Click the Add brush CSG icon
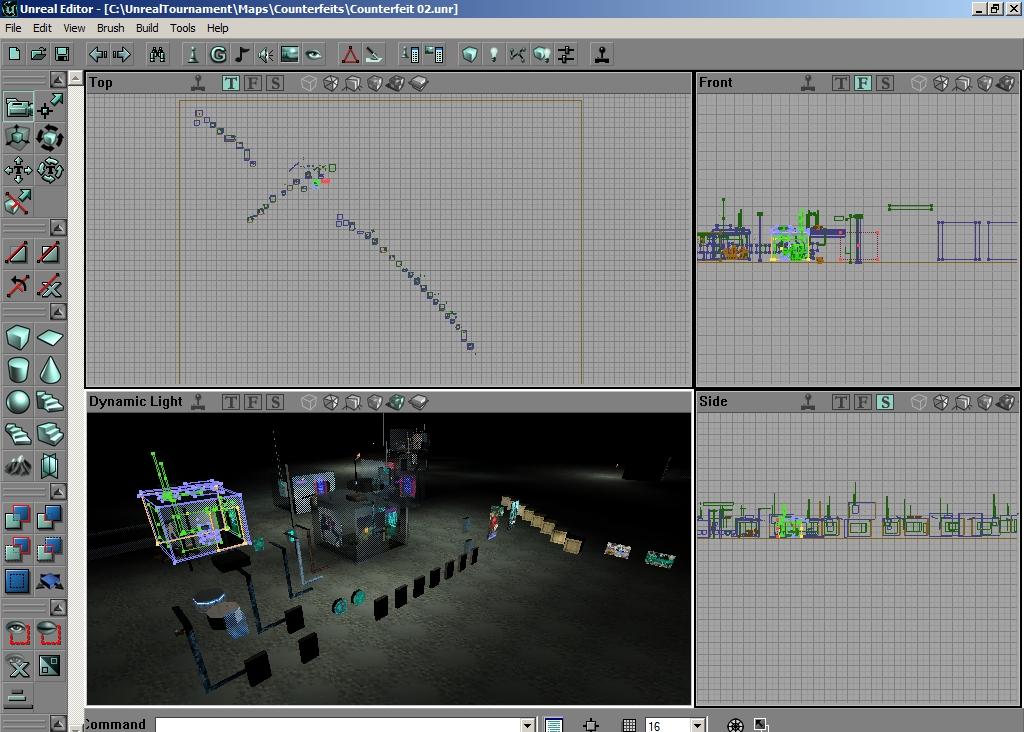 [18, 517]
